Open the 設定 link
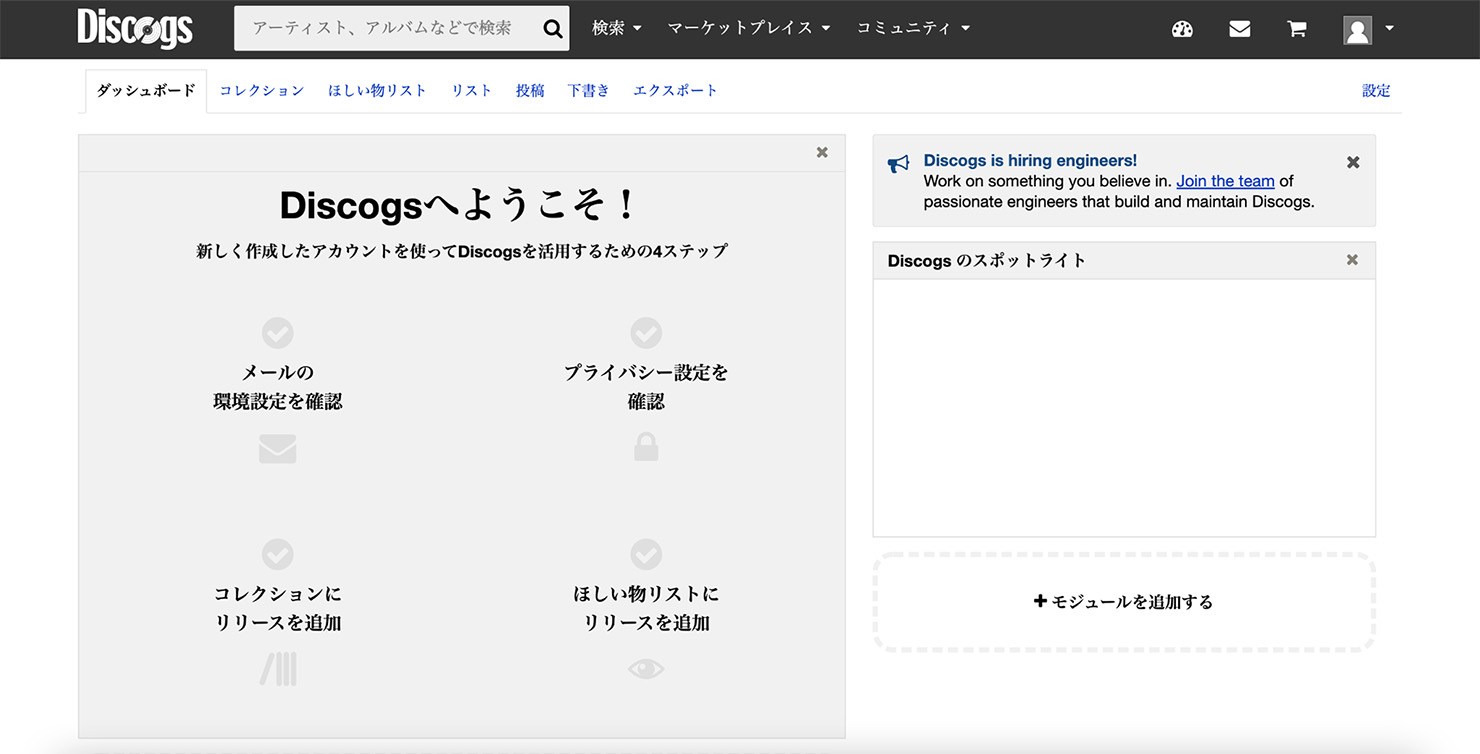 coord(1376,90)
